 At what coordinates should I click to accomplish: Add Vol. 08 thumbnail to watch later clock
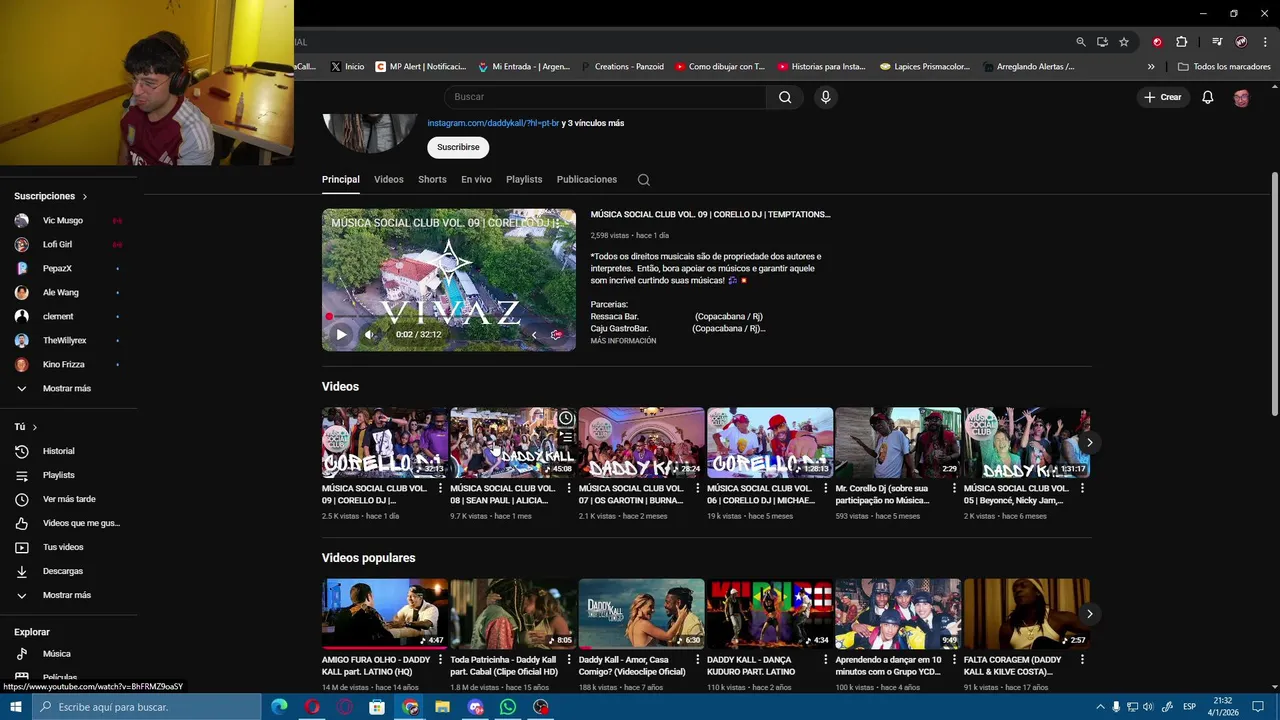(566, 418)
